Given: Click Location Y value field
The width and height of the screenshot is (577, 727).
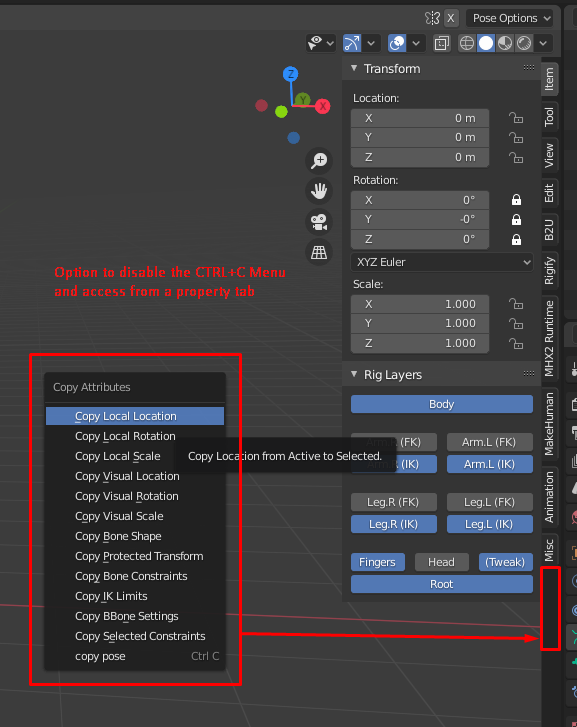Looking at the screenshot, I should pyautogui.click(x=420, y=137).
